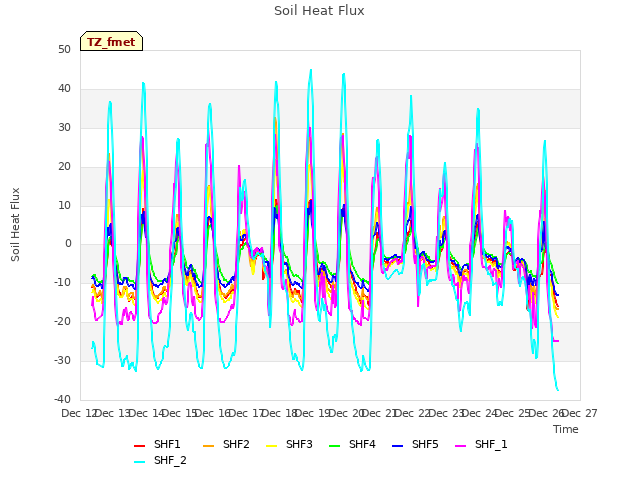Click the Dec 12 x-axis date label
Screen dimensions: 640x480
(79, 413)
